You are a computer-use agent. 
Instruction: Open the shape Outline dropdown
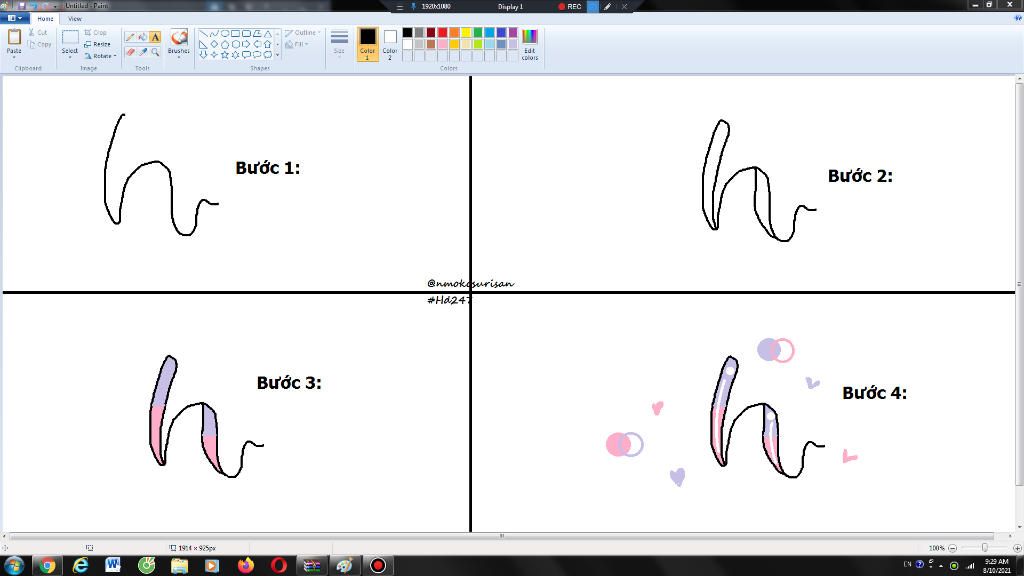[x=302, y=33]
